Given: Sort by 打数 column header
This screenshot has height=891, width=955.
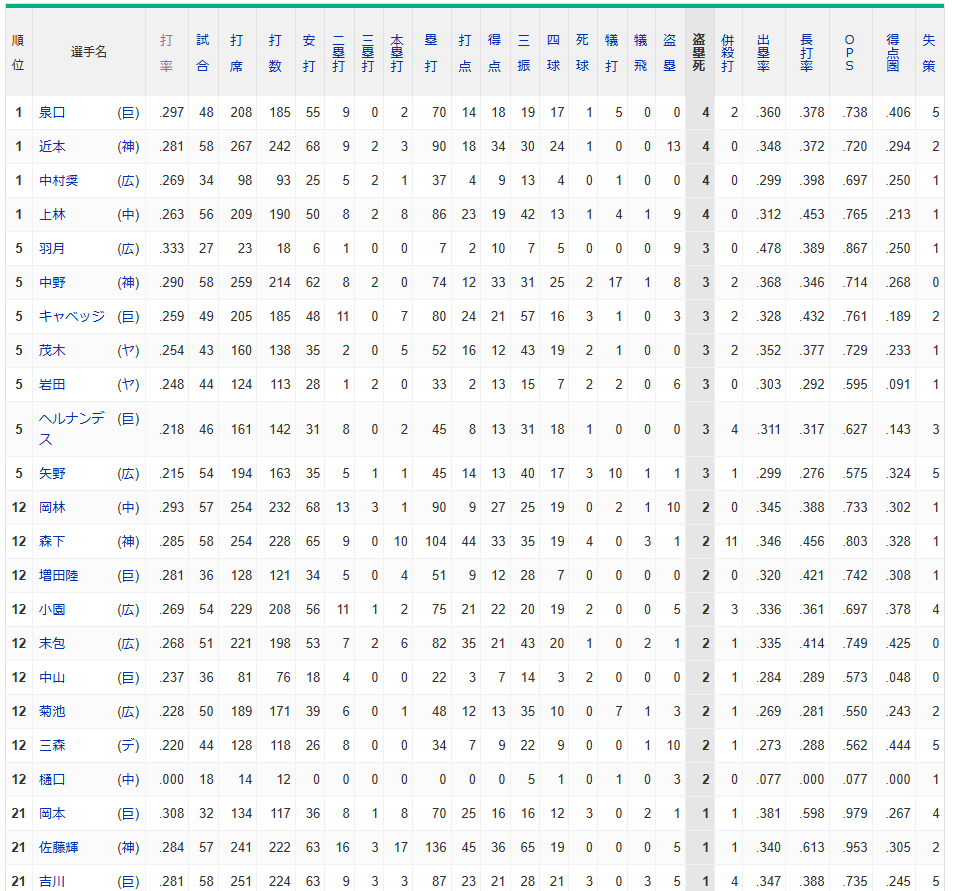Looking at the screenshot, I should click(275, 53).
